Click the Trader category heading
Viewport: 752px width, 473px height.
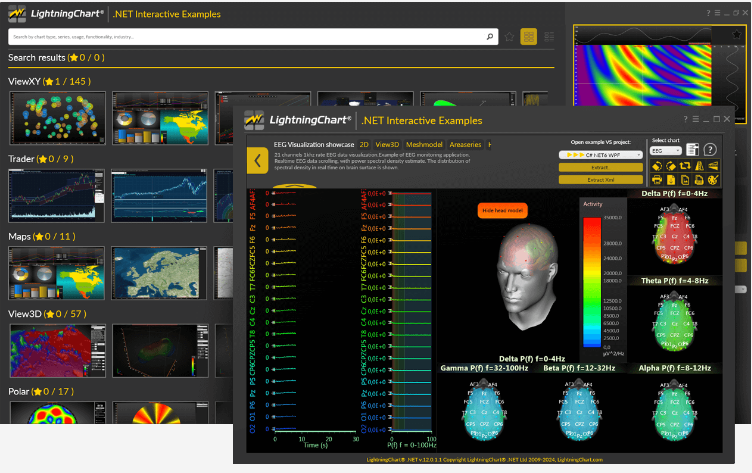(x=41, y=159)
